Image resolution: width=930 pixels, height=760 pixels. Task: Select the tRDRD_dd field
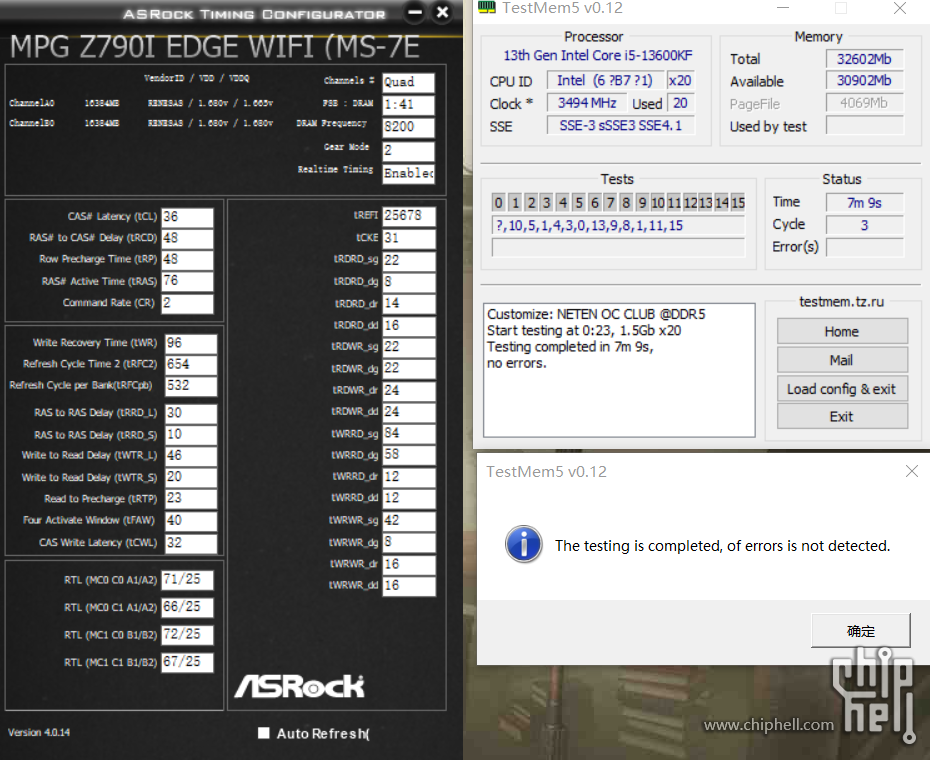click(409, 326)
